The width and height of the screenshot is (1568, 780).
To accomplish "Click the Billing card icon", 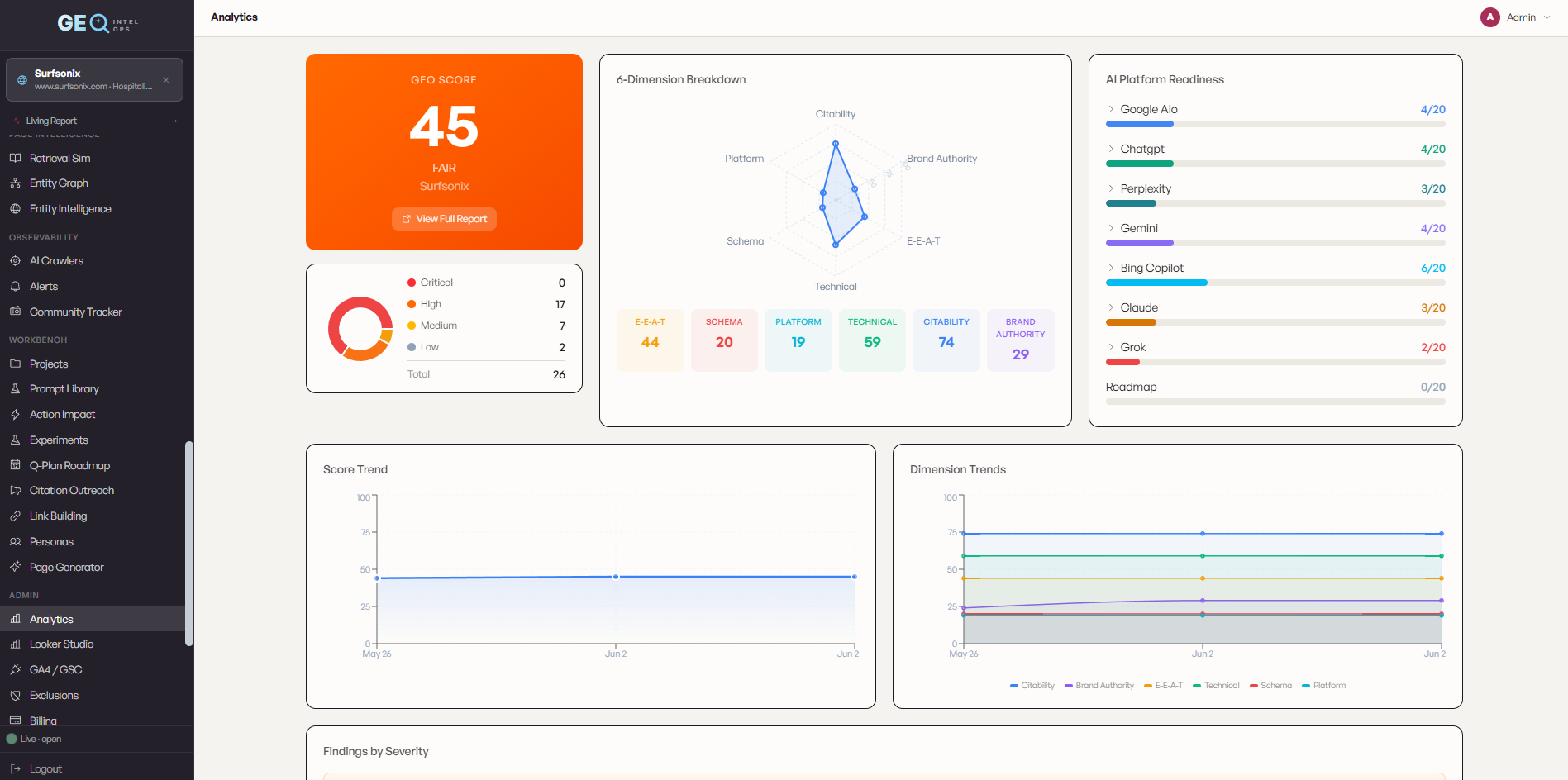I will coord(15,721).
